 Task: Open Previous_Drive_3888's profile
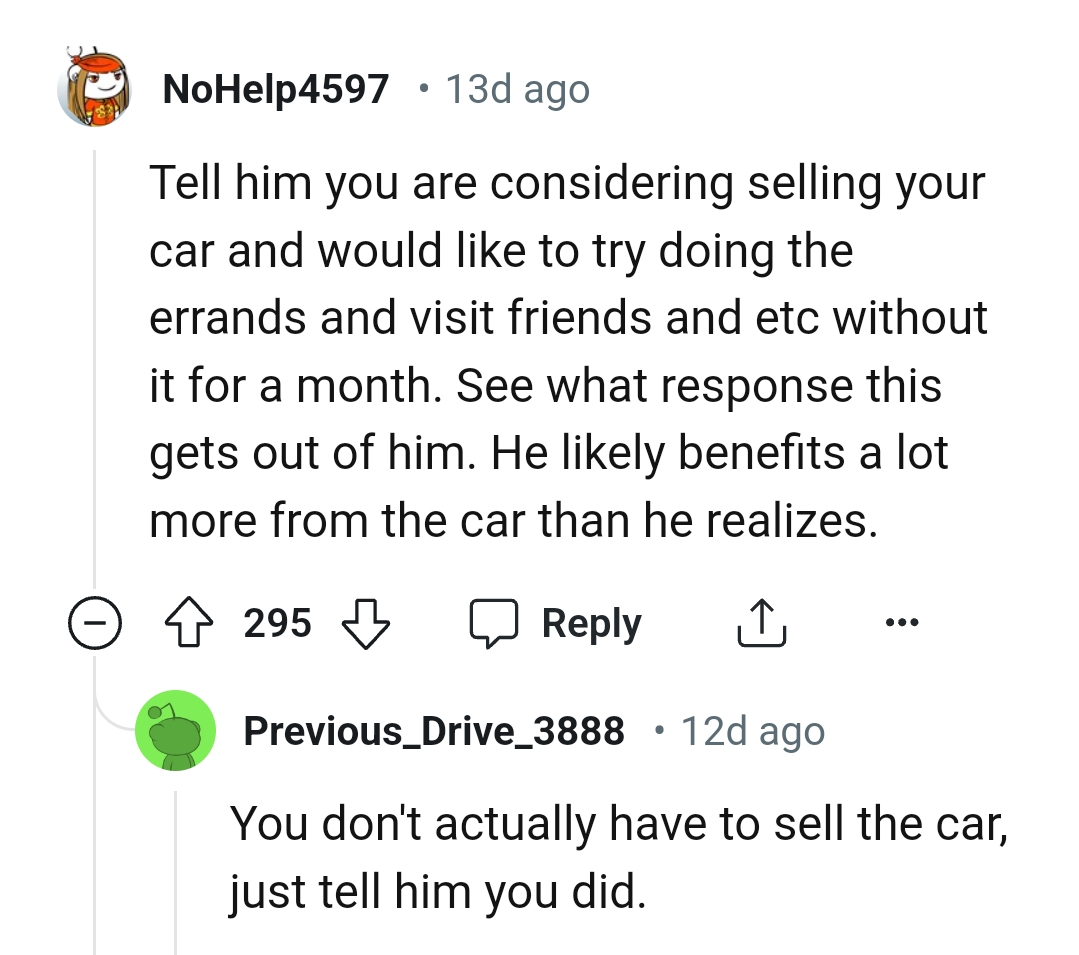point(433,731)
